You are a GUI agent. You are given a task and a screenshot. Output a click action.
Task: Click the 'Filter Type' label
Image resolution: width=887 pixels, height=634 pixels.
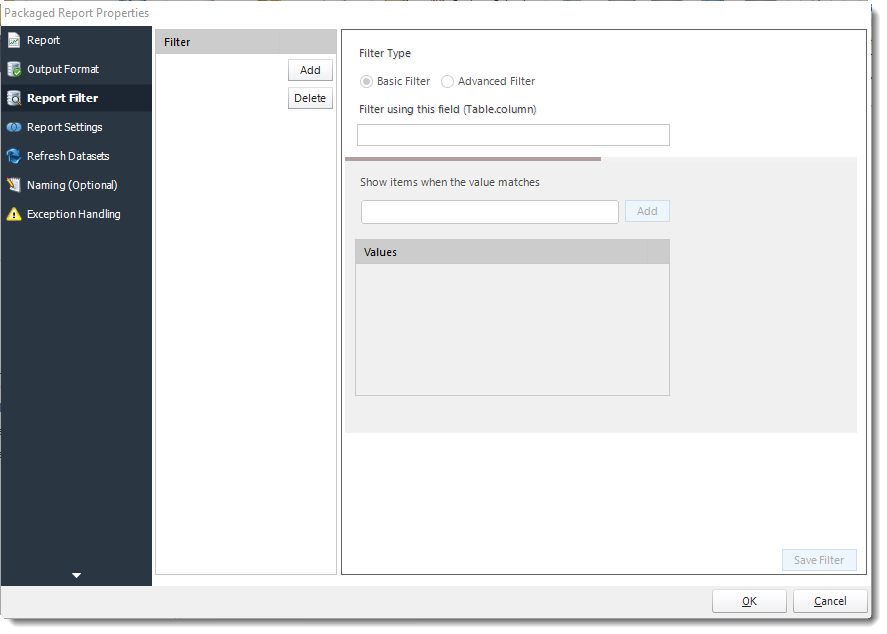pyautogui.click(x=385, y=53)
